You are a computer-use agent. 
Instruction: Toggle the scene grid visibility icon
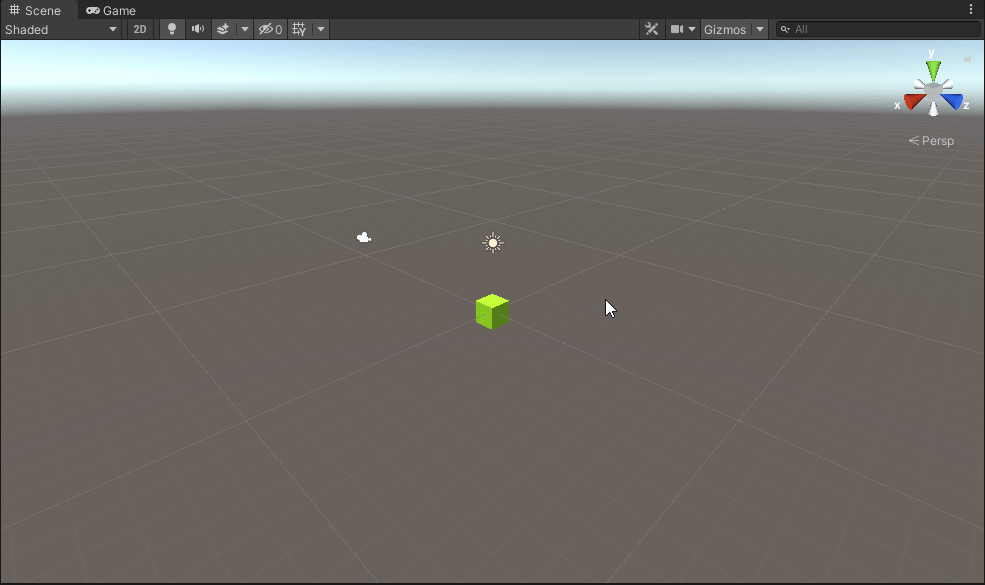click(298, 29)
